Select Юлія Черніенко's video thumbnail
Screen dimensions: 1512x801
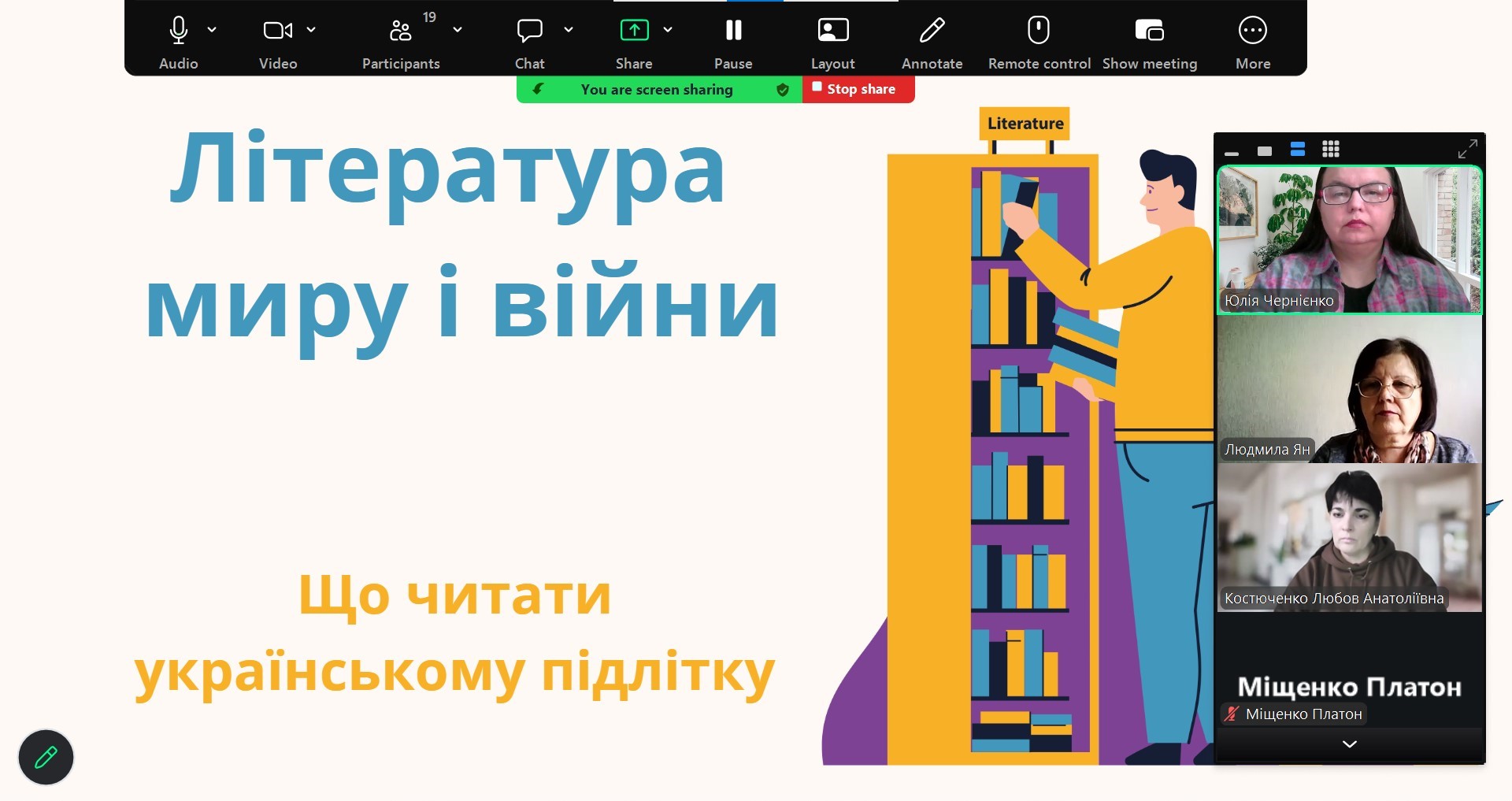coord(1349,239)
